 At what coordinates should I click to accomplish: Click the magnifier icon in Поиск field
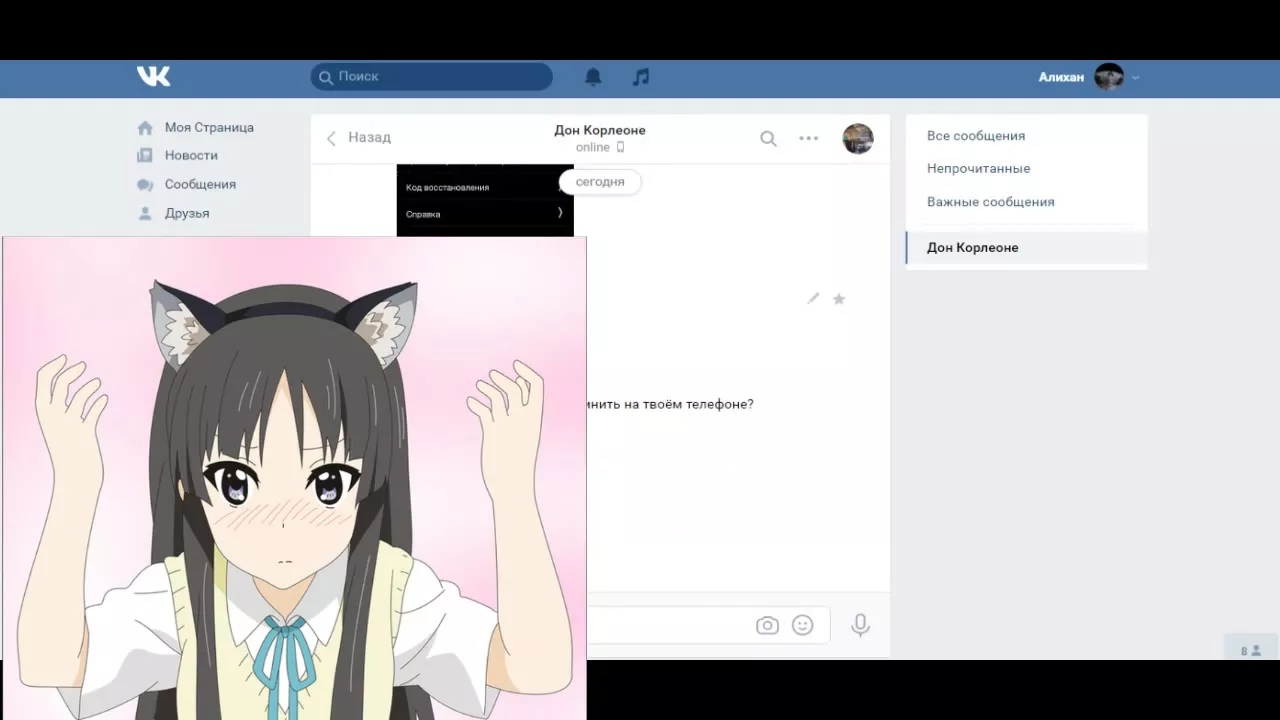point(325,77)
